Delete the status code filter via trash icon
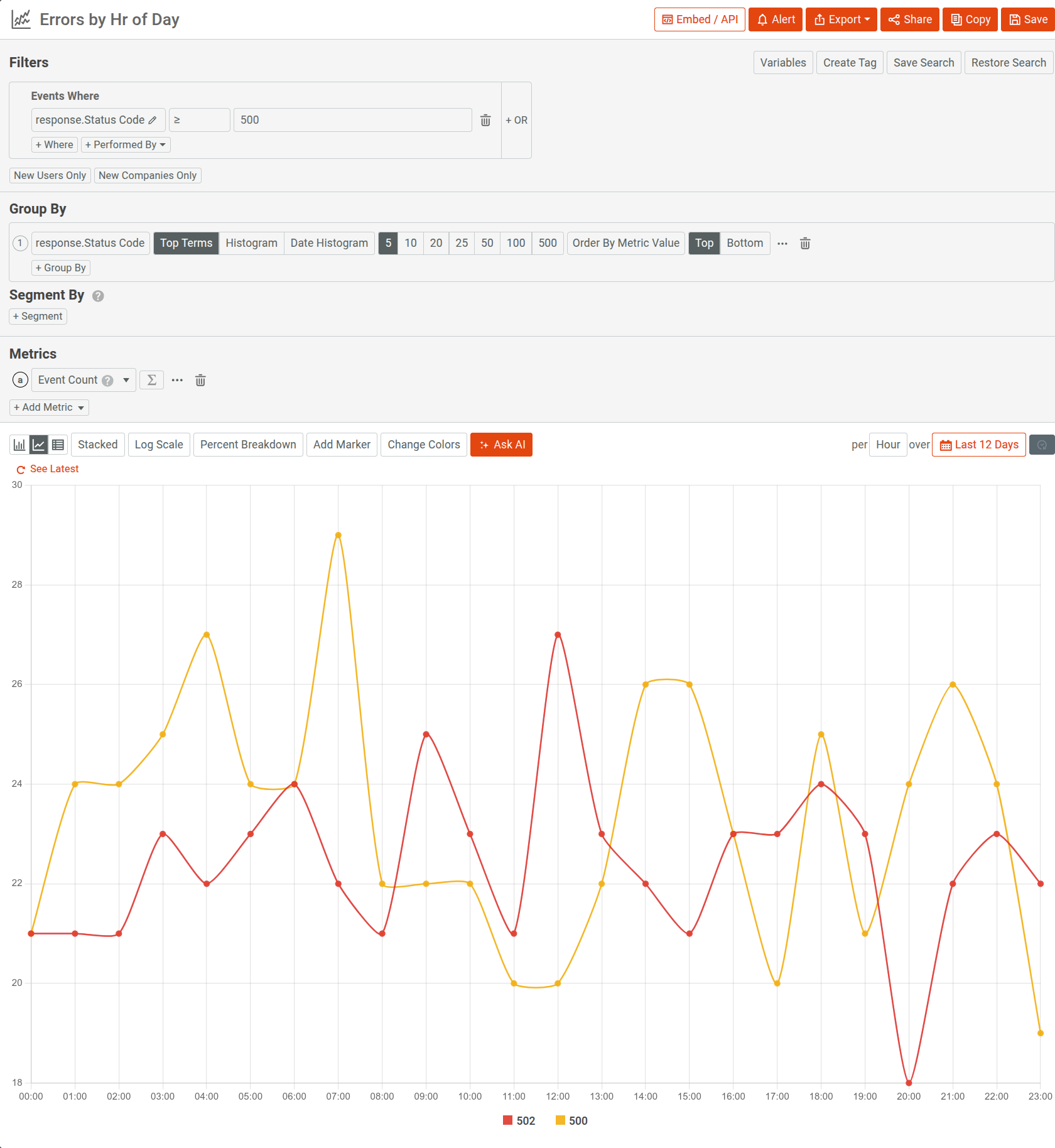The width and height of the screenshot is (1055, 1148). (485, 120)
